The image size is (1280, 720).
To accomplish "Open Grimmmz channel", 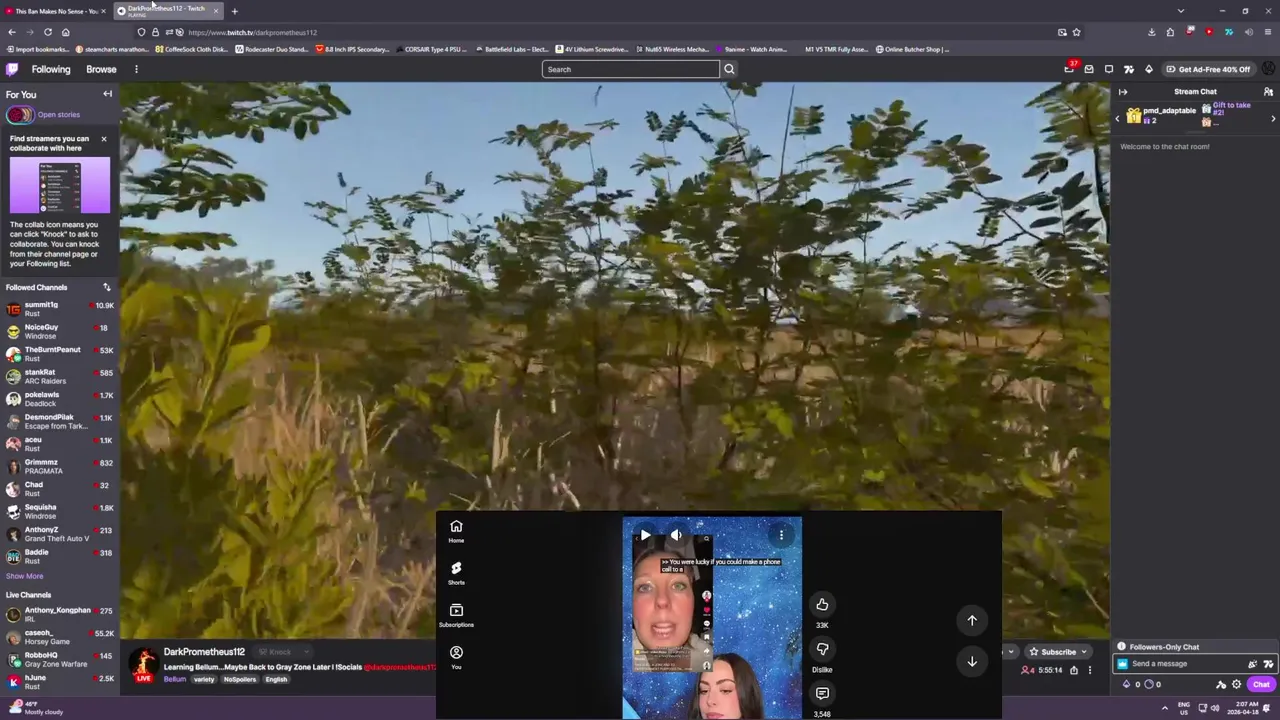I will [60, 466].
